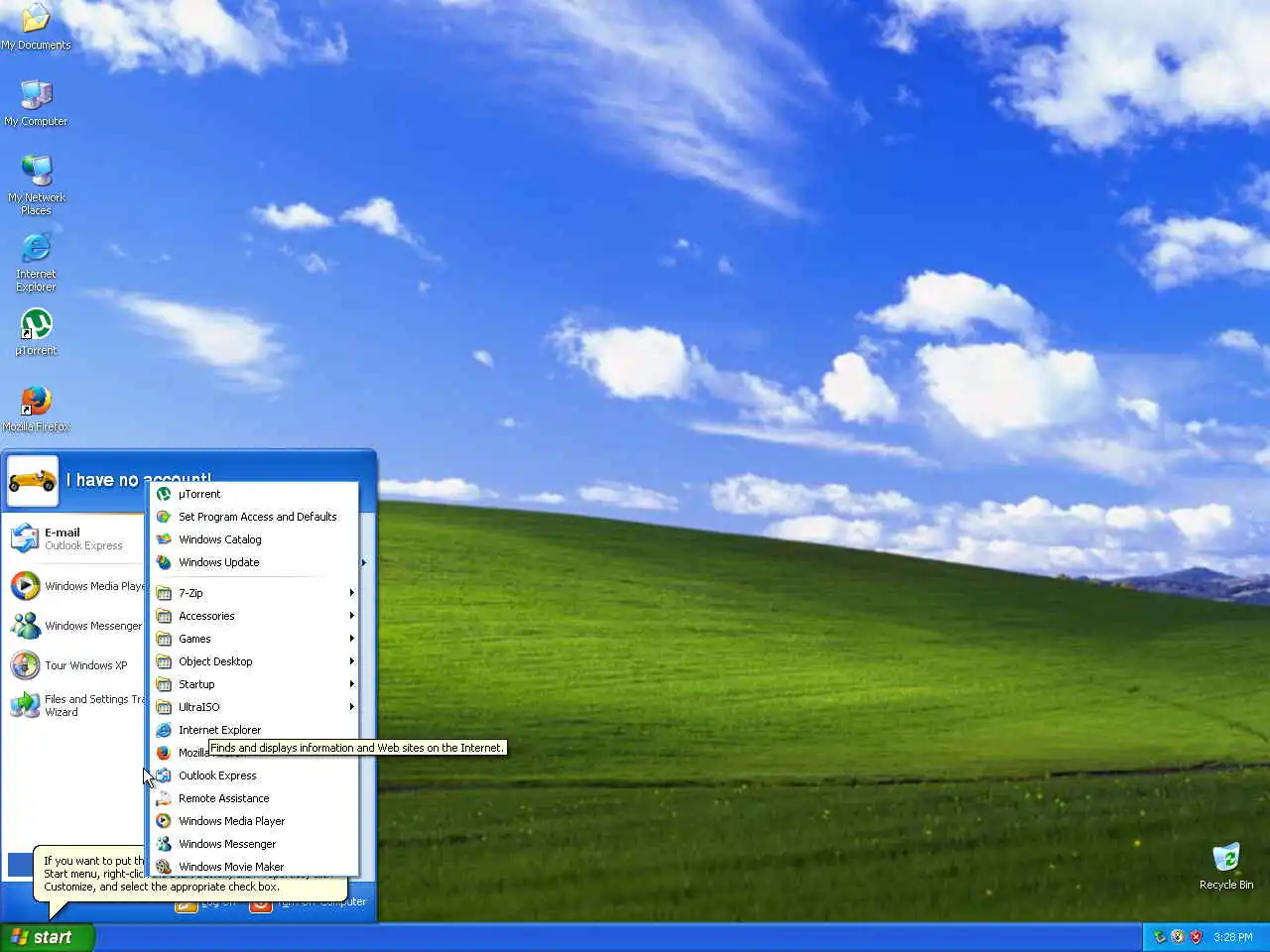Viewport: 1270px width, 952px height.
Task: Launch Windows Update from programs list
Action: pos(253,562)
